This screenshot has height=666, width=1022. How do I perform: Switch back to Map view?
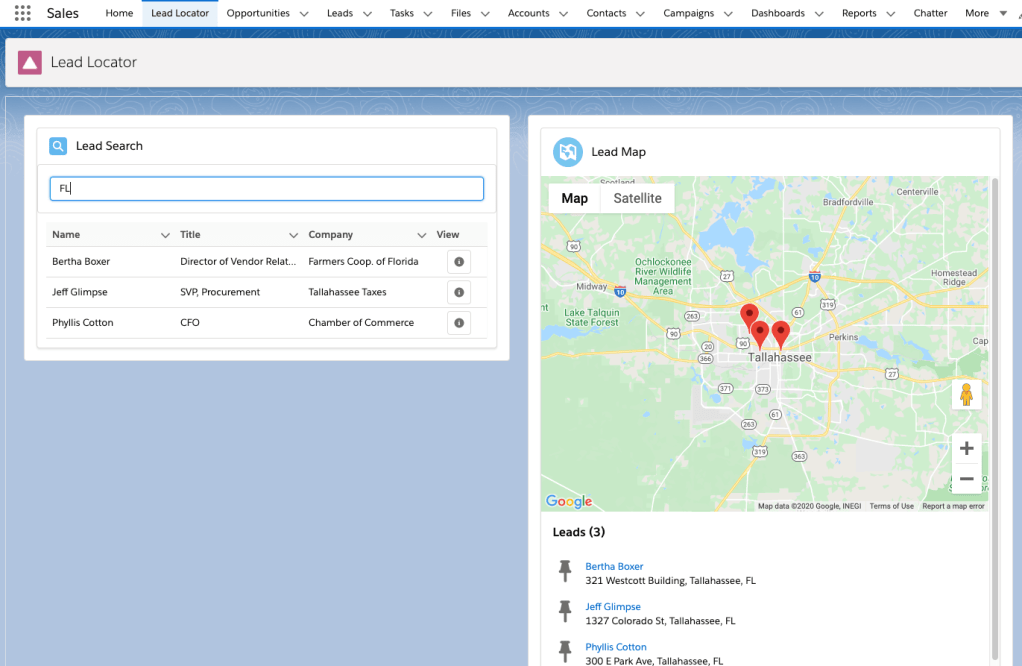pos(574,198)
